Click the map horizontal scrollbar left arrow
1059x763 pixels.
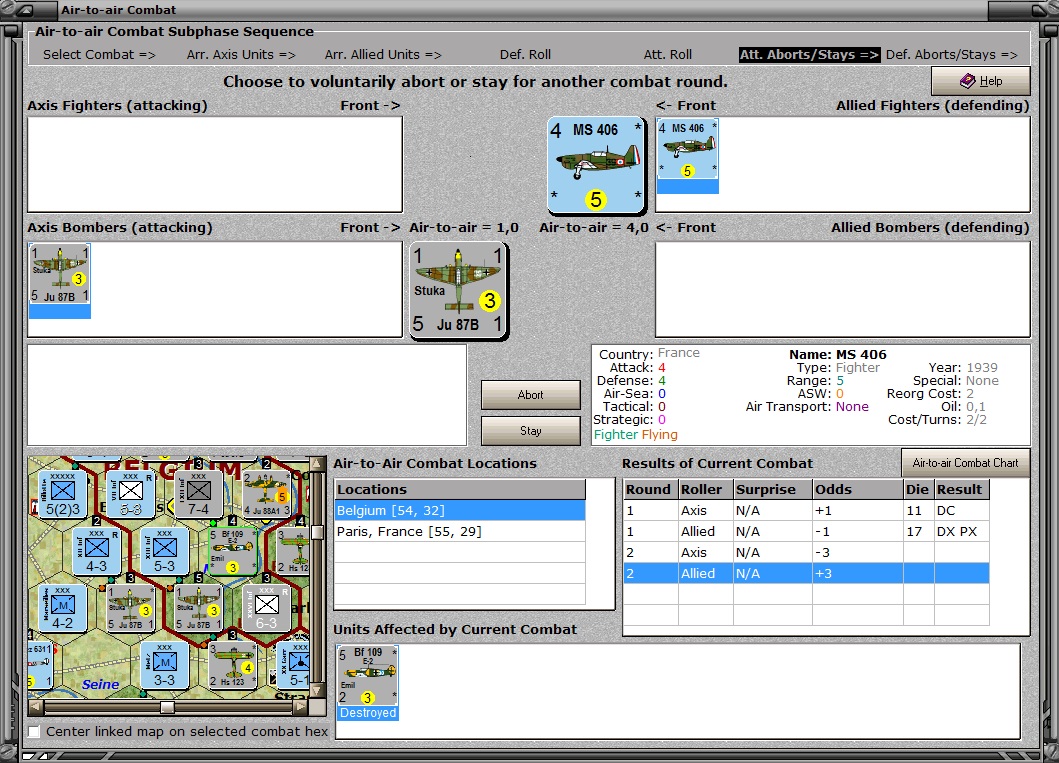pyautogui.click(x=36, y=707)
